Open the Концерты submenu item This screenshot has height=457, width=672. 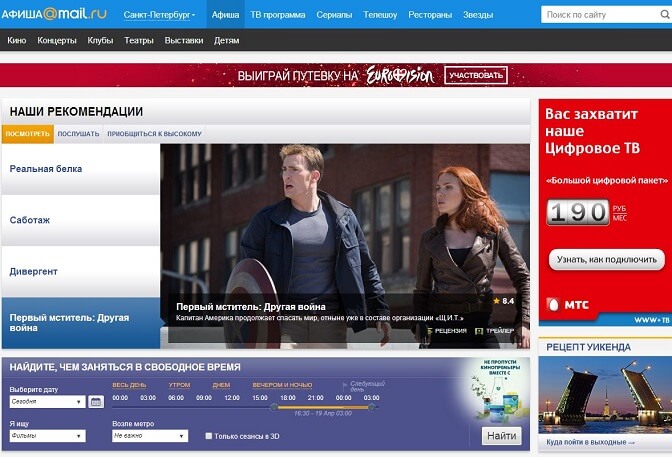(57, 40)
